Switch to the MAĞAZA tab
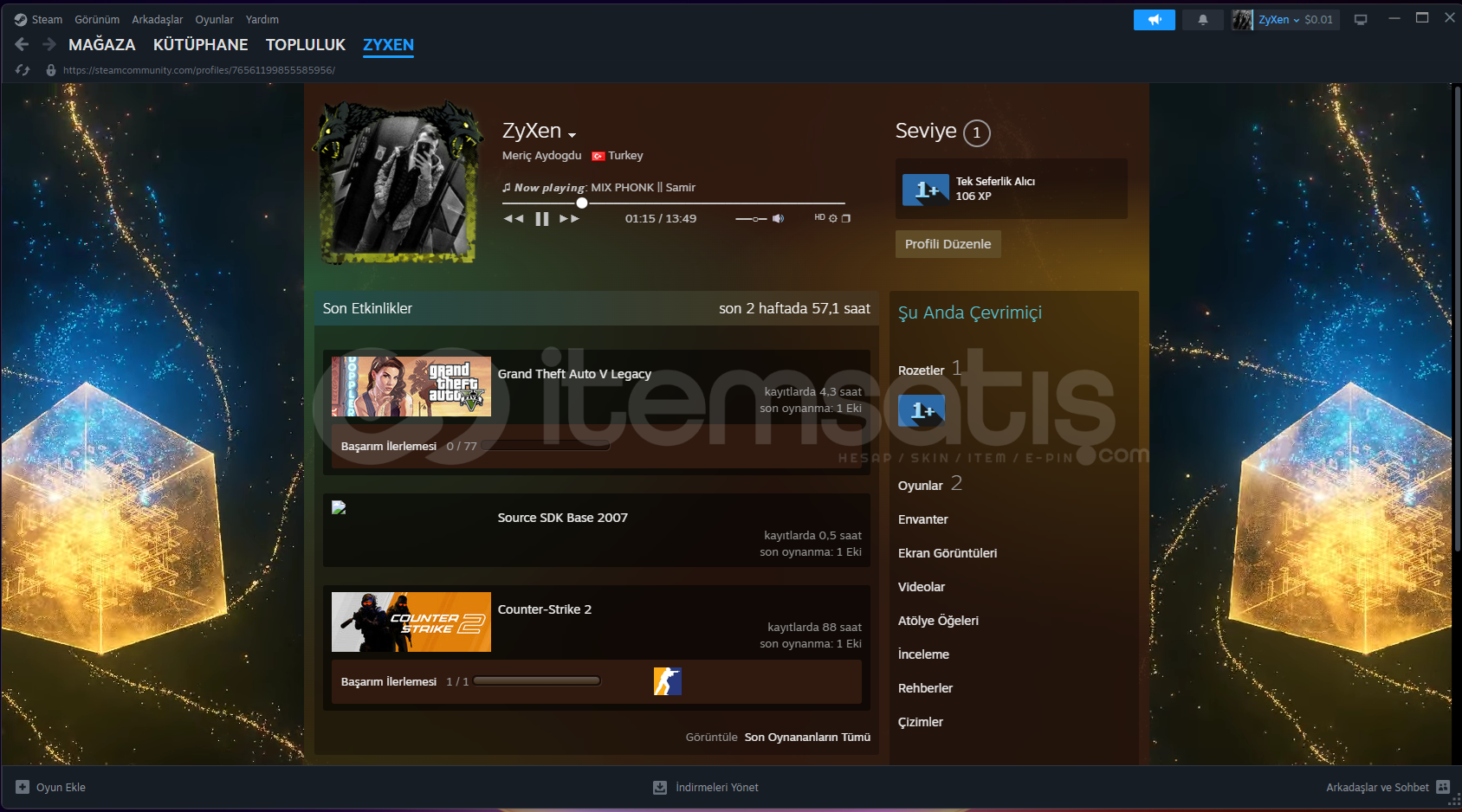 click(x=102, y=45)
